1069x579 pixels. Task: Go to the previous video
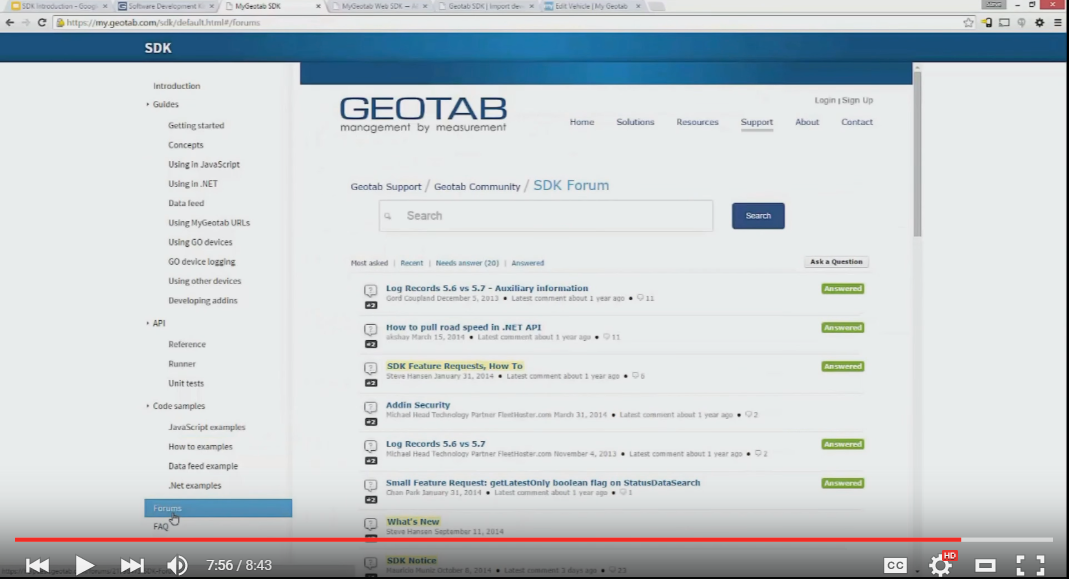[x=38, y=565]
